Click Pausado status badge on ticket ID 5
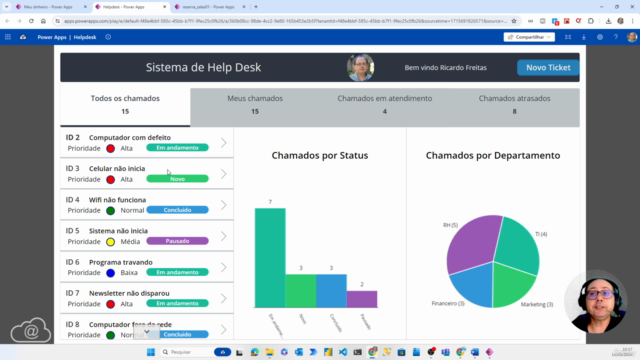The width and height of the screenshot is (640, 360). click(178, 241)
